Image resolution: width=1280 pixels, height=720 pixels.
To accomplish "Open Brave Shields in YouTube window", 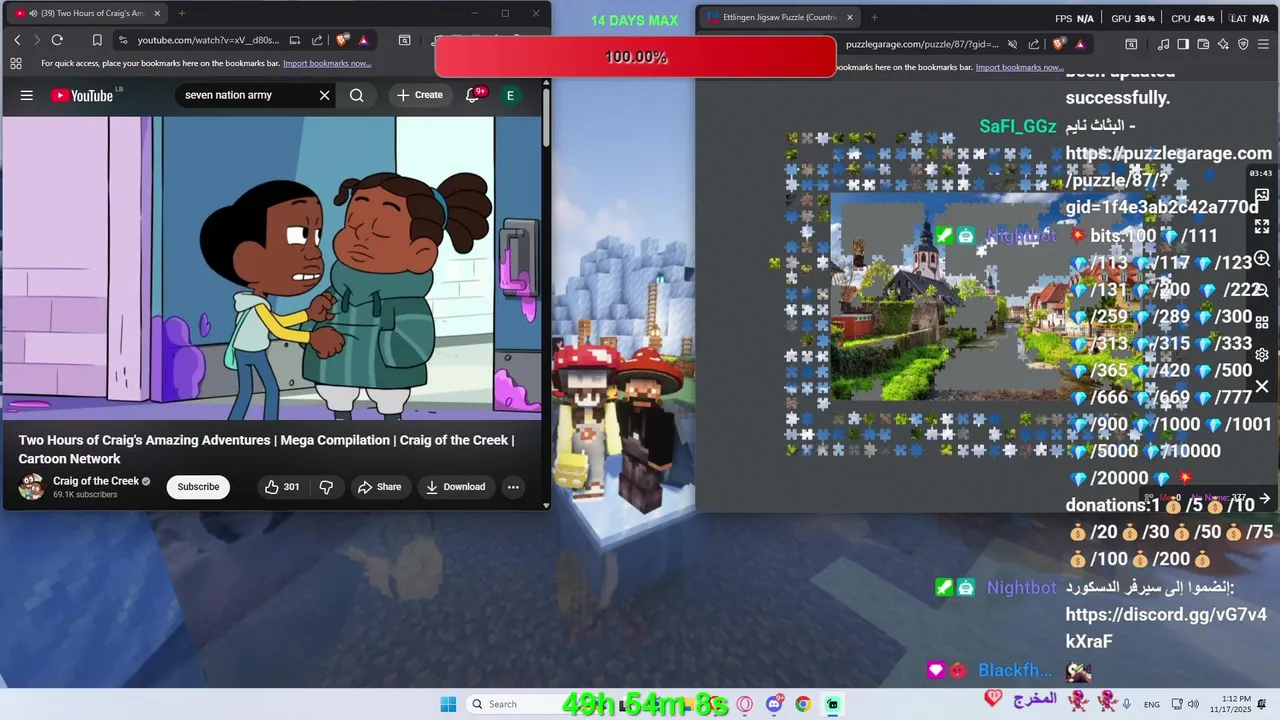I will click(x=342, y=40).
